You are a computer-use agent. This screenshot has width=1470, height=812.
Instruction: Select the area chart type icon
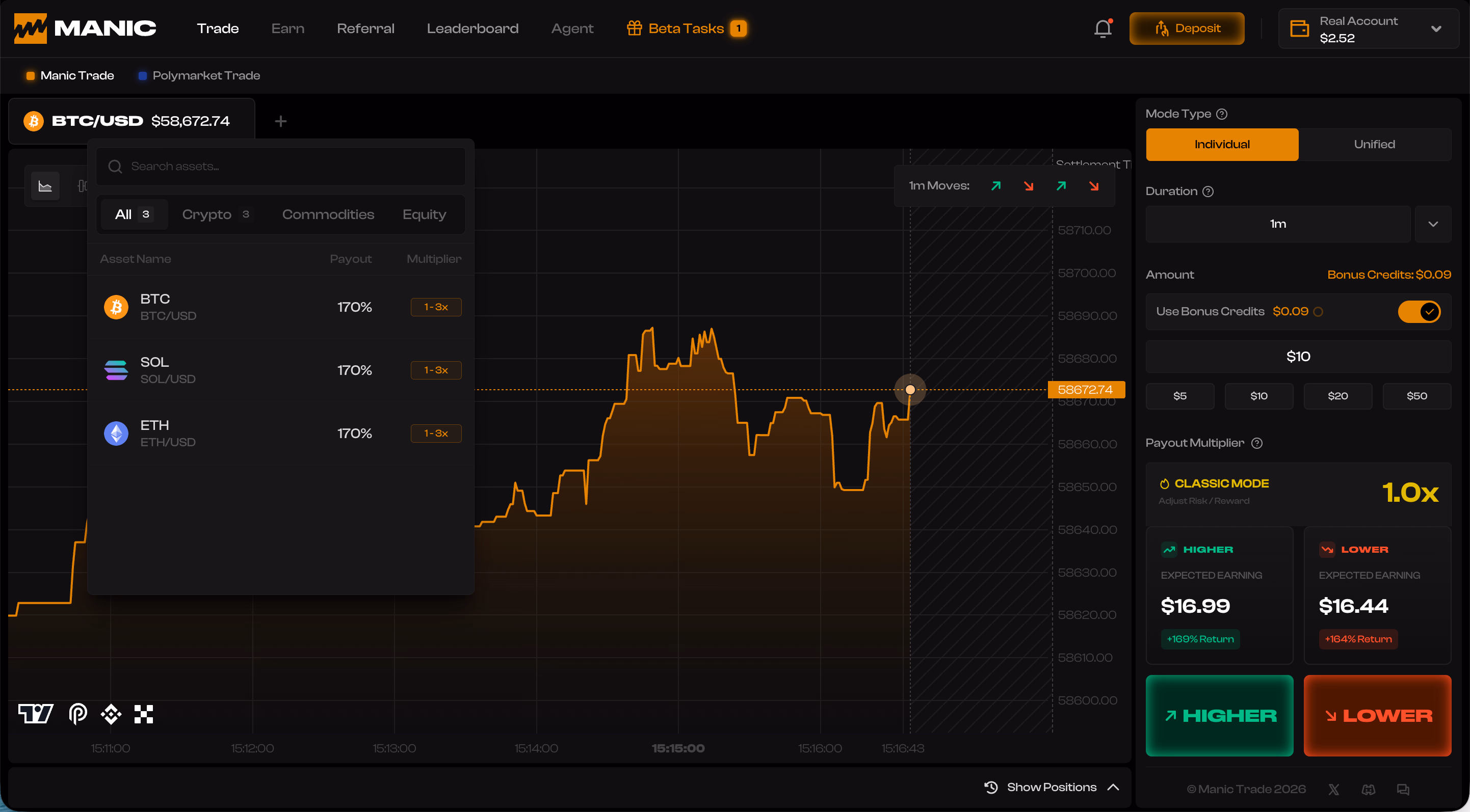tap(45, 186)
